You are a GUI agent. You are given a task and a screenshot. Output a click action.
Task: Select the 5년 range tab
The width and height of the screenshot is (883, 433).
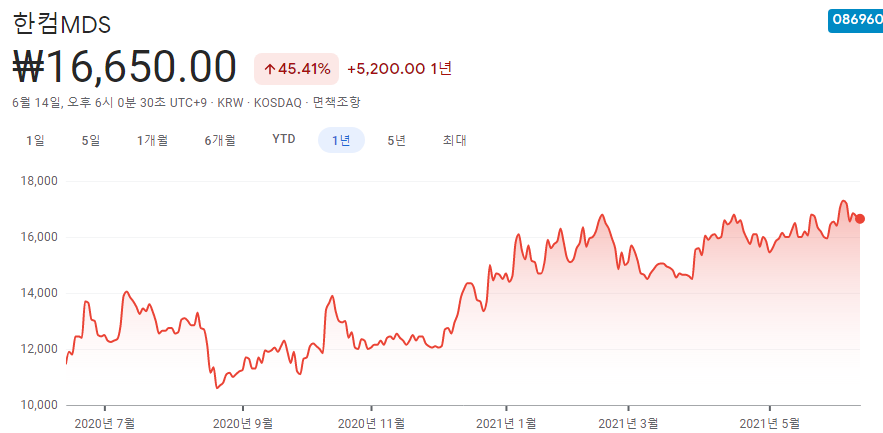396,140
